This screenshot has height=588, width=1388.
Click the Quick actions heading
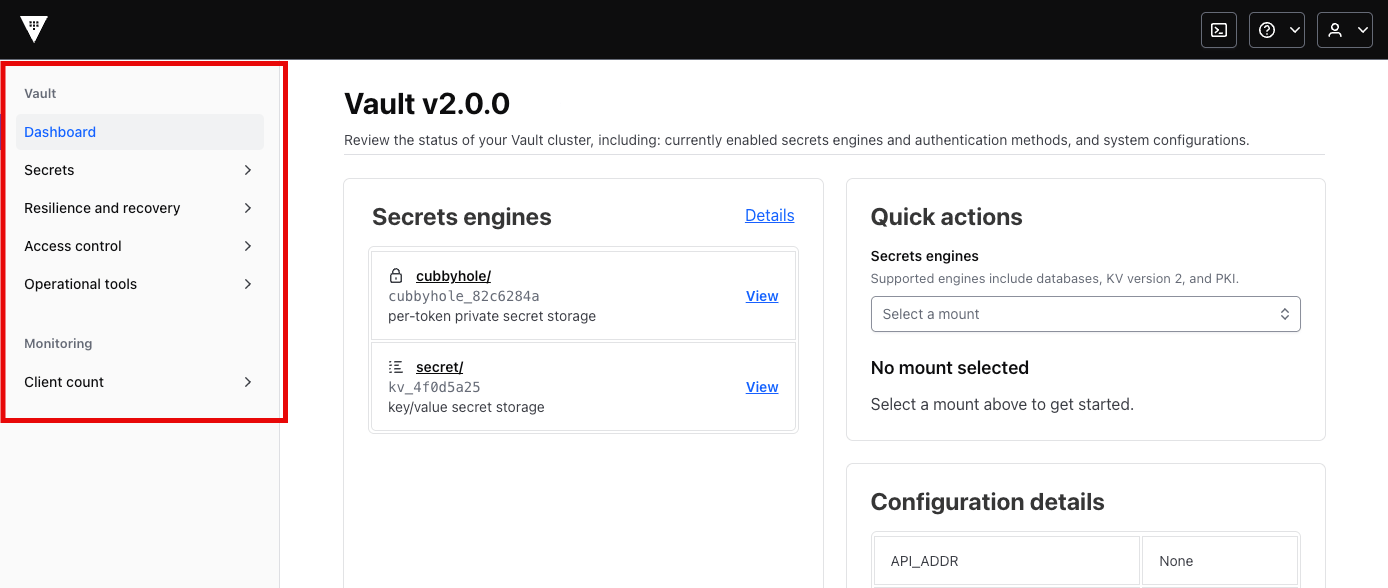pyautogui.click(x=947, y=217)
